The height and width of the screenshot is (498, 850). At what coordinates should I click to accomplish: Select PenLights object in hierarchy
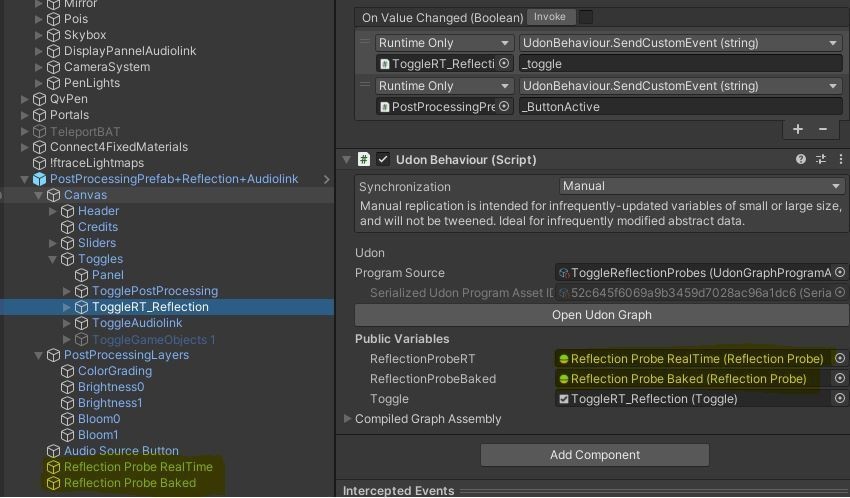(x=92, y=83)
